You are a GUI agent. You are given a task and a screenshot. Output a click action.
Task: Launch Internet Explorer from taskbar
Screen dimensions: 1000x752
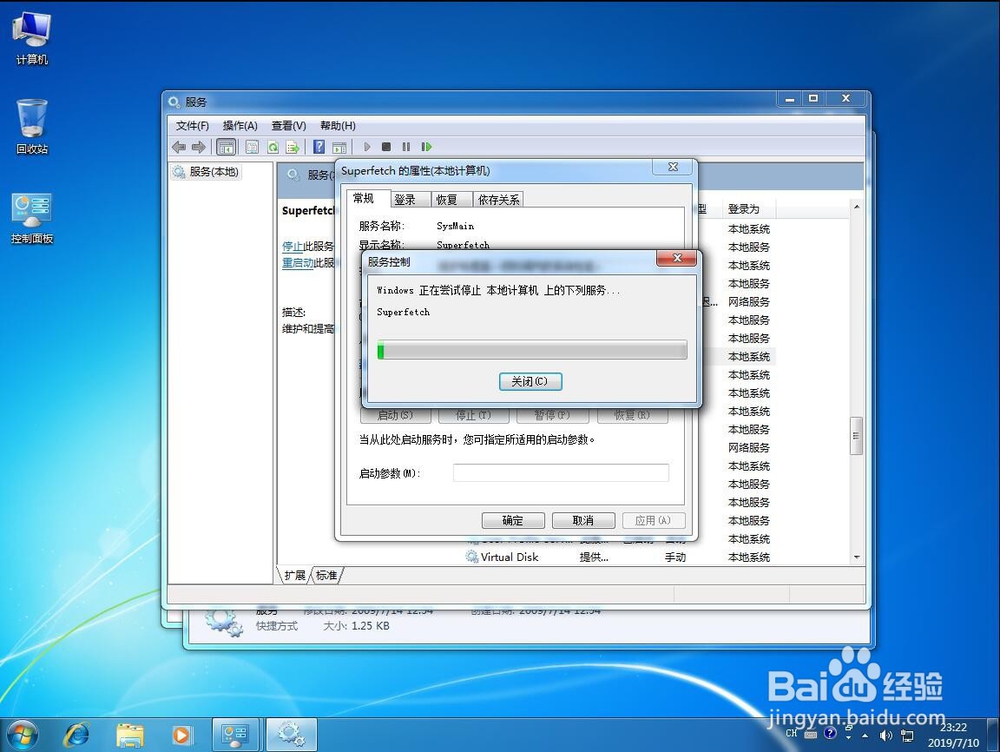tap(77, 735)
